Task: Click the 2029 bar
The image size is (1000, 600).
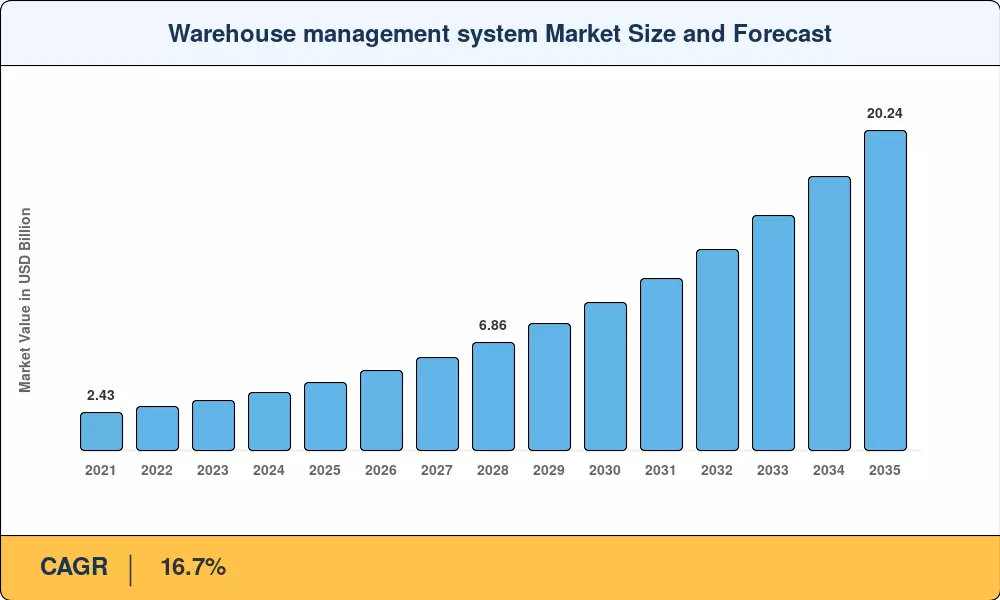Action: pos(550,387)
